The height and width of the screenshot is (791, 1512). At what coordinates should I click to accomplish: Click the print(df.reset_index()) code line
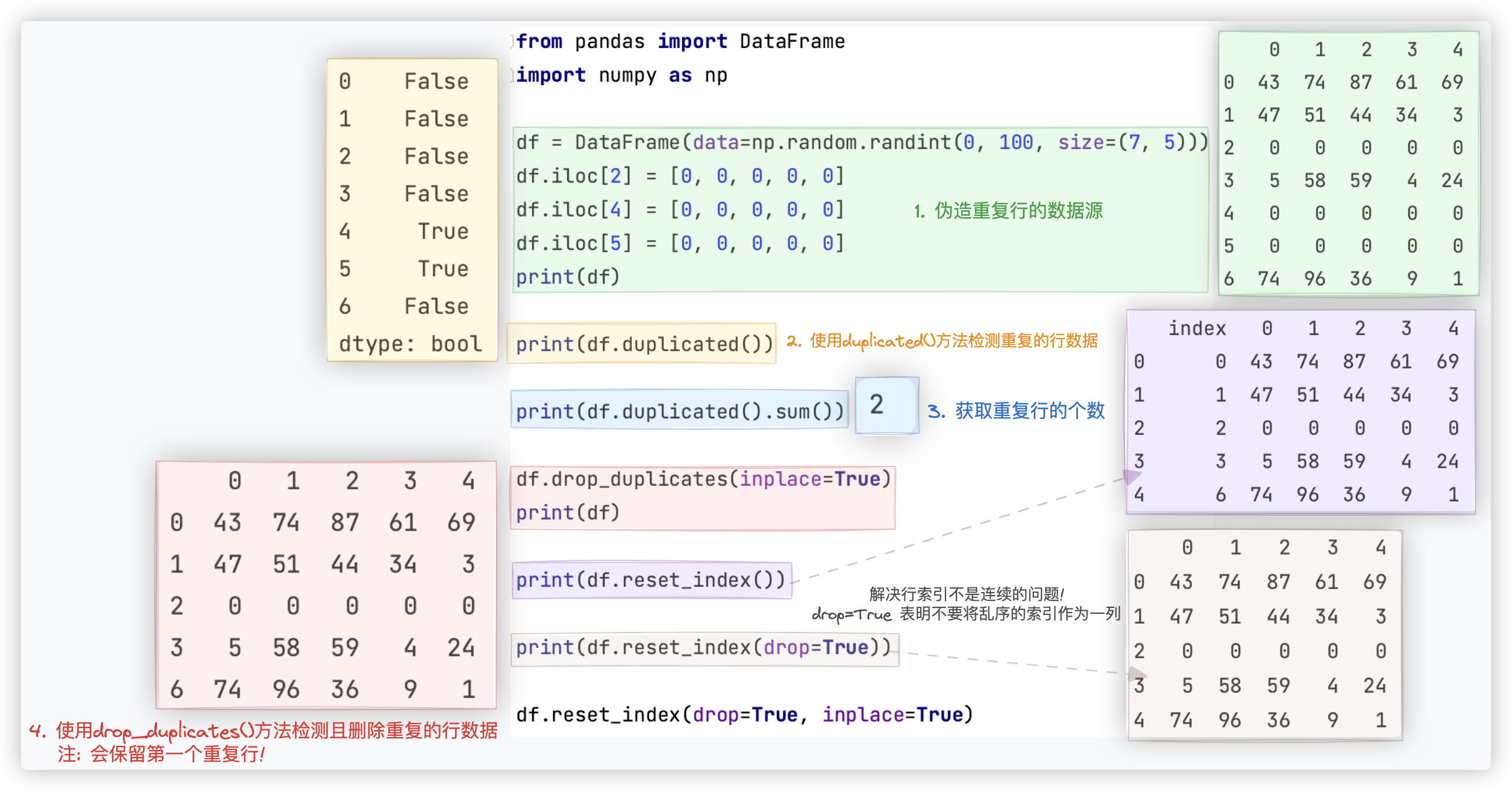(x=650, y=580)
